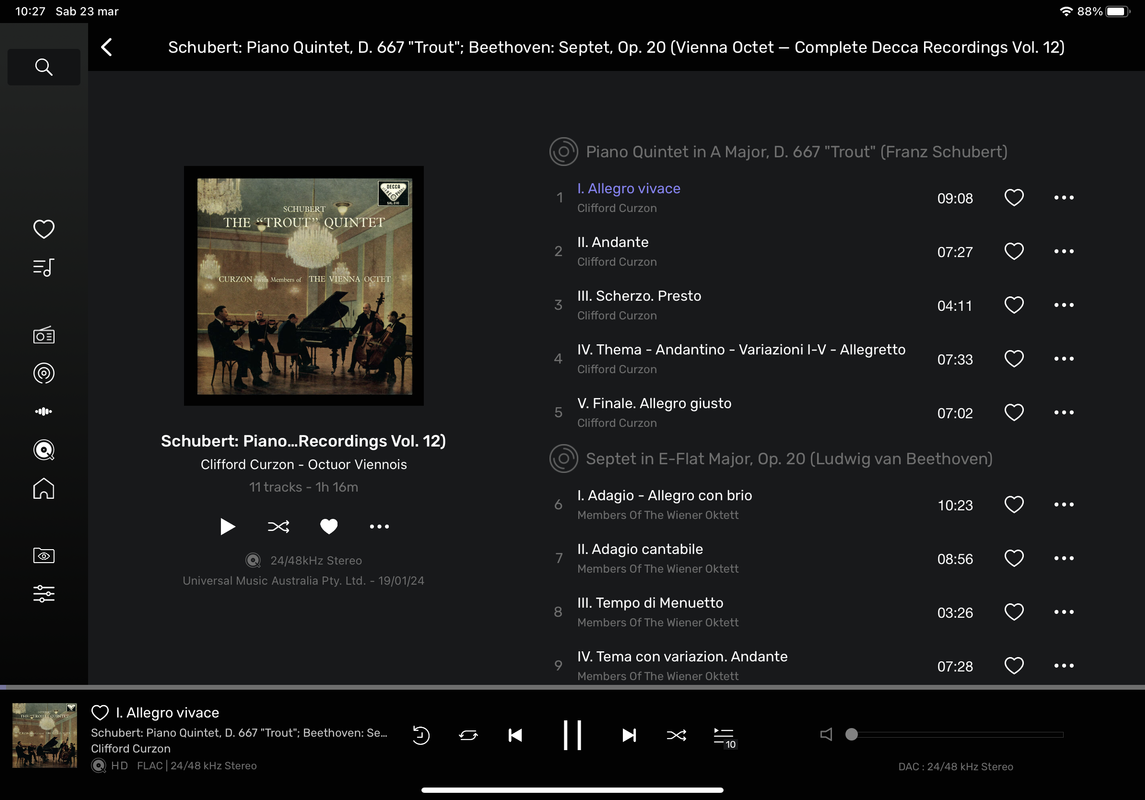Image resolution: width=1145 pixels, height=800 pixels.
Task: Toggle shuffle in the bottom player bar
Action: 676,735
